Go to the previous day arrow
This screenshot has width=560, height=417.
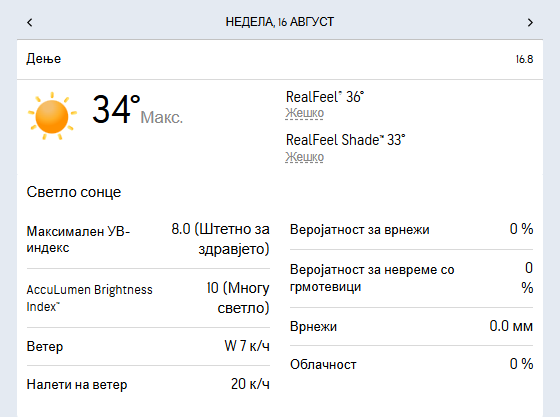coord(30,22)
